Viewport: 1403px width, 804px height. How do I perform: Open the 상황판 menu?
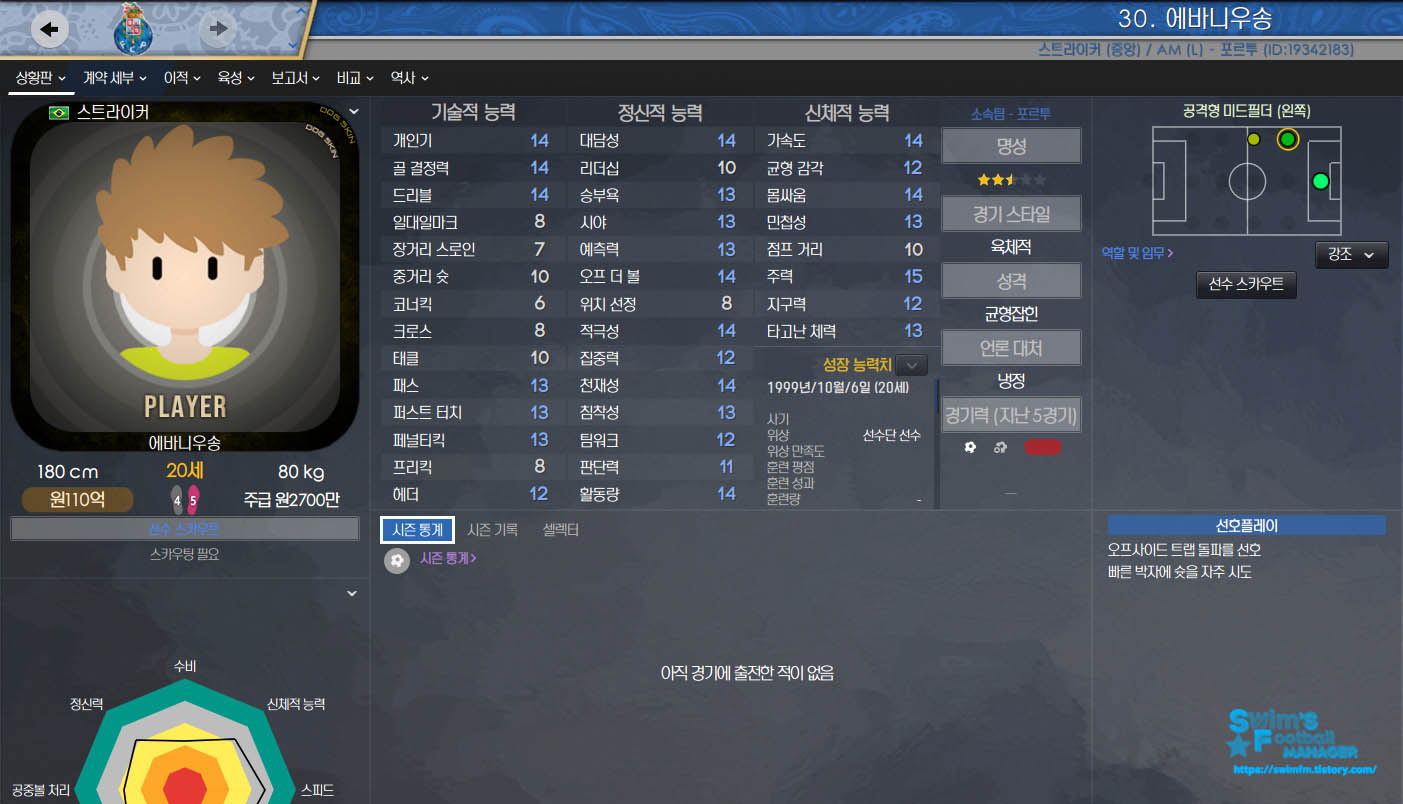point(41,77)
